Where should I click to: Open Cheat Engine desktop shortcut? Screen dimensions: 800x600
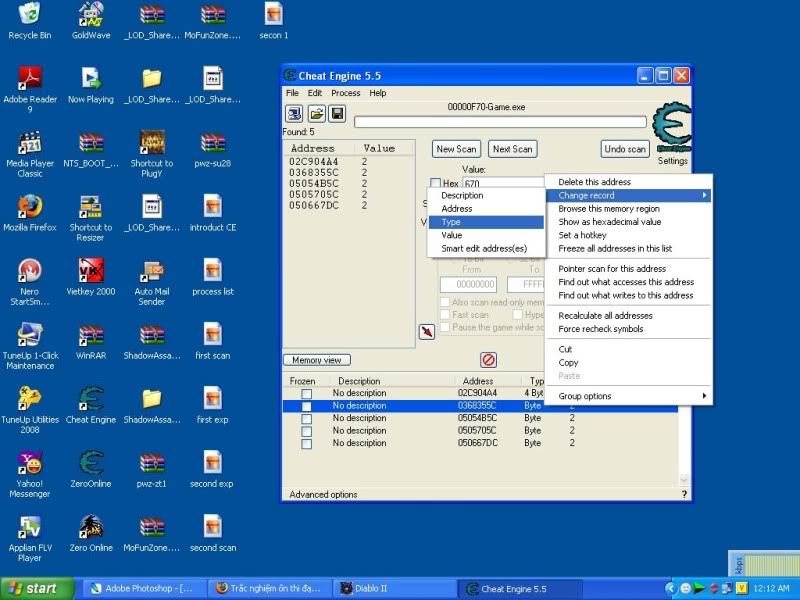91,406
